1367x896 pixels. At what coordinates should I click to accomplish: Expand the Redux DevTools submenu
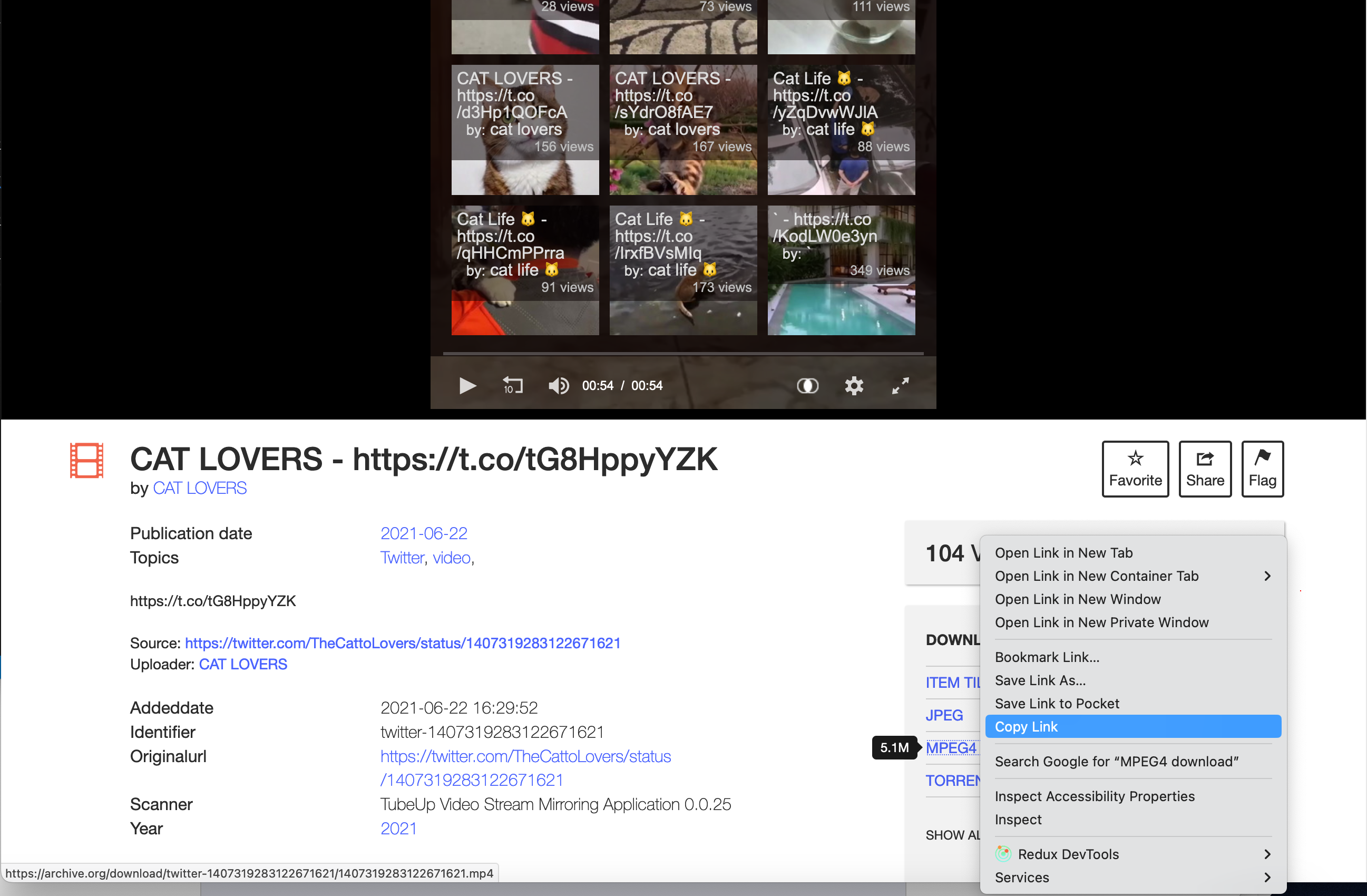(x=1132, y=854)
